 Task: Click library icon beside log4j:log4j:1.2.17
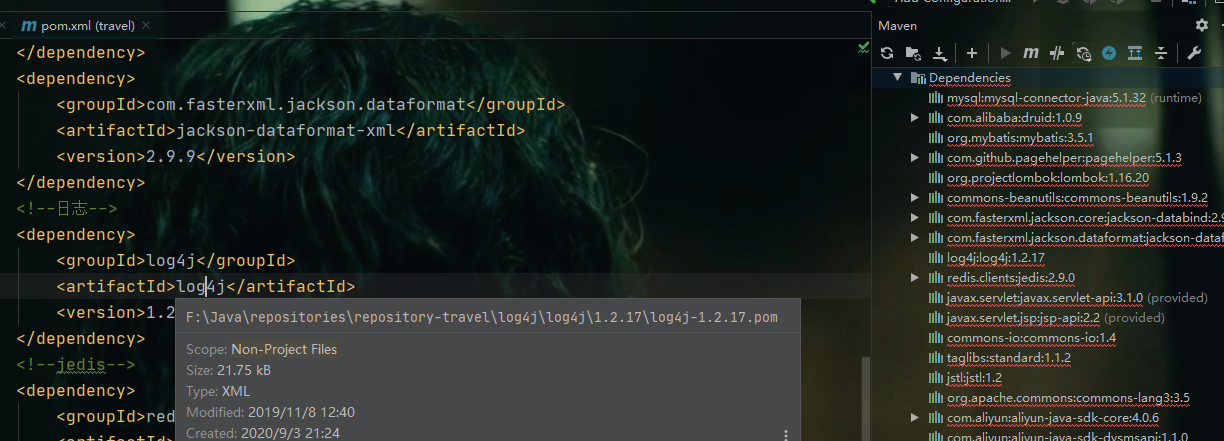(937, 257)
